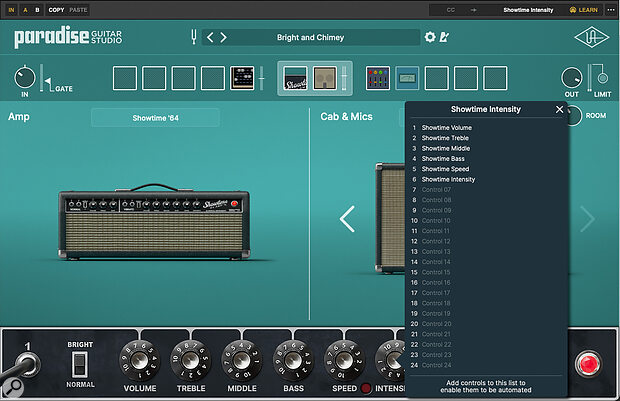Image resolution: width=620 pixels, height=401 pixels.
Task: Adjust the pre-effects section level slider
Action: point(261,78)
